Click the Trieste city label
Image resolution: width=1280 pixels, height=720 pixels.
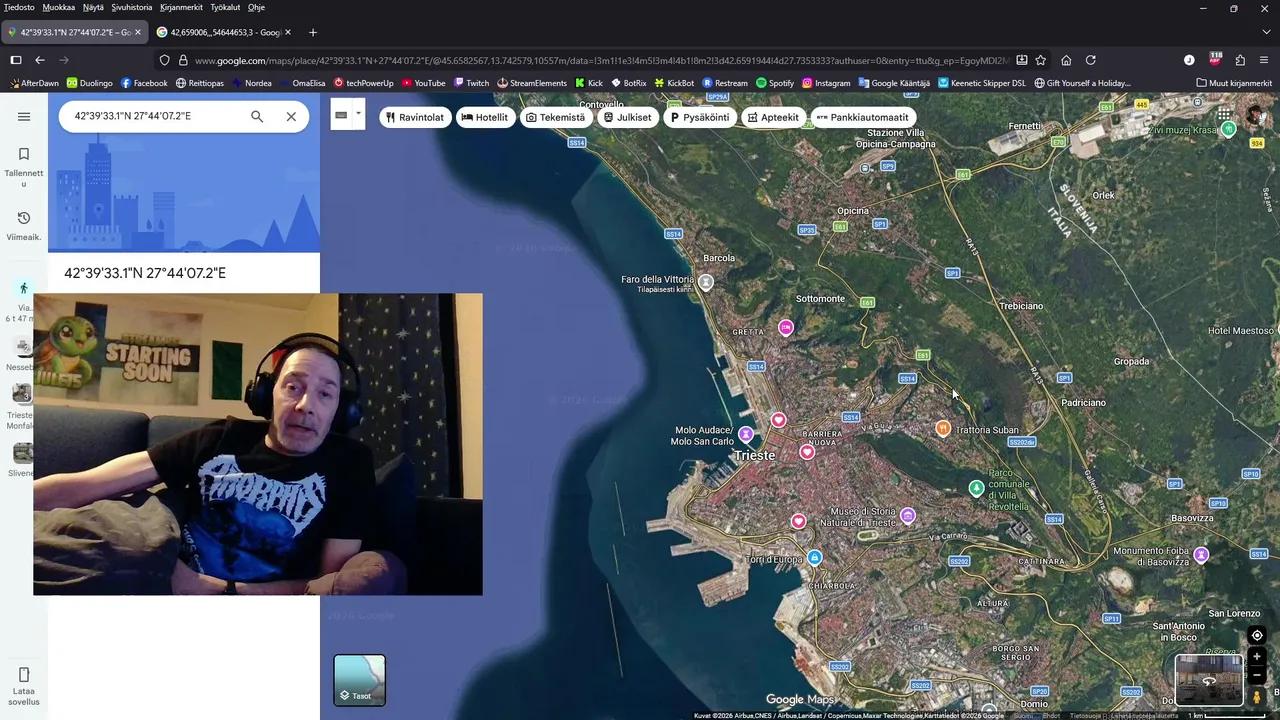point(755,455)
